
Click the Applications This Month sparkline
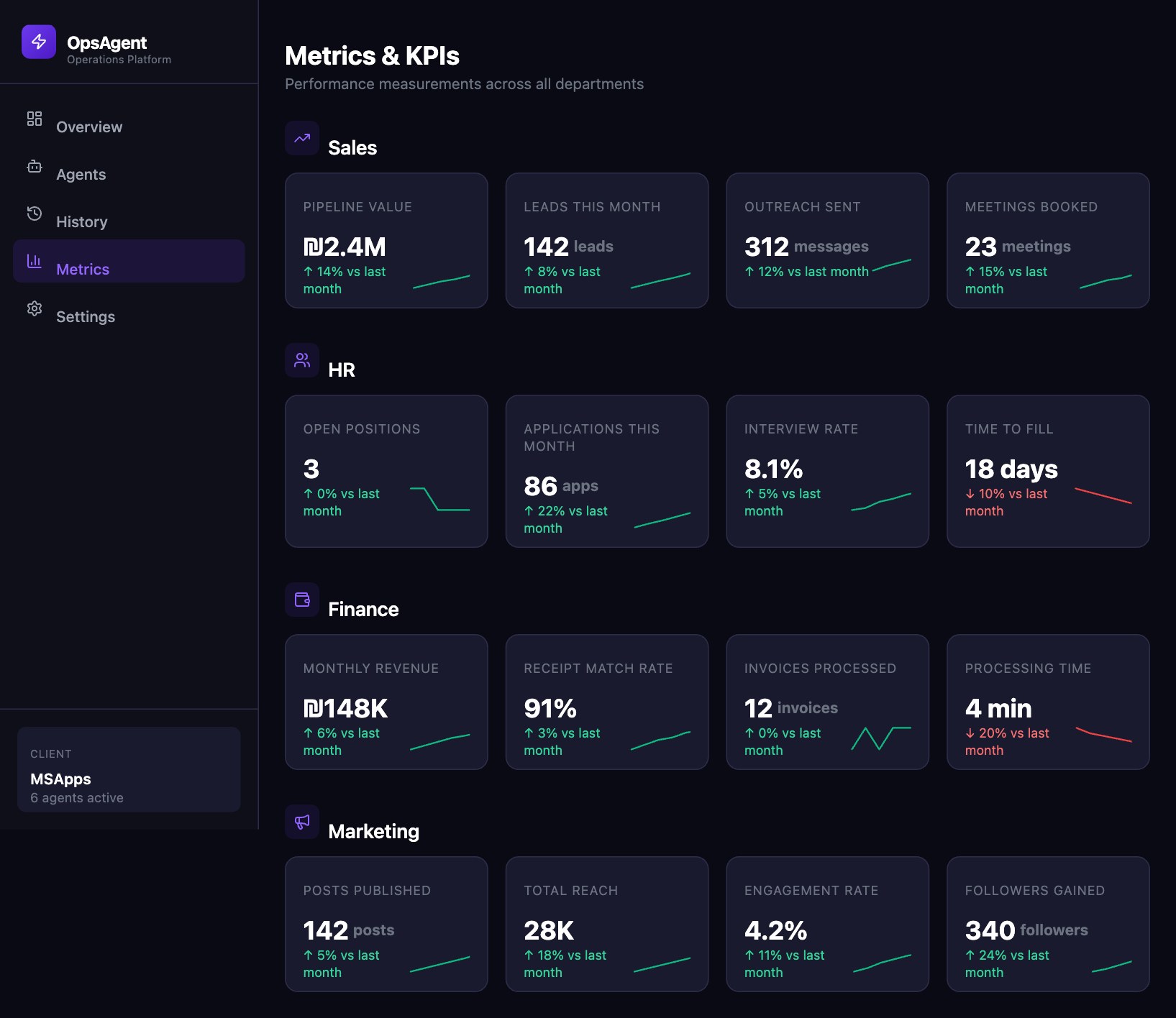[662, 520]
